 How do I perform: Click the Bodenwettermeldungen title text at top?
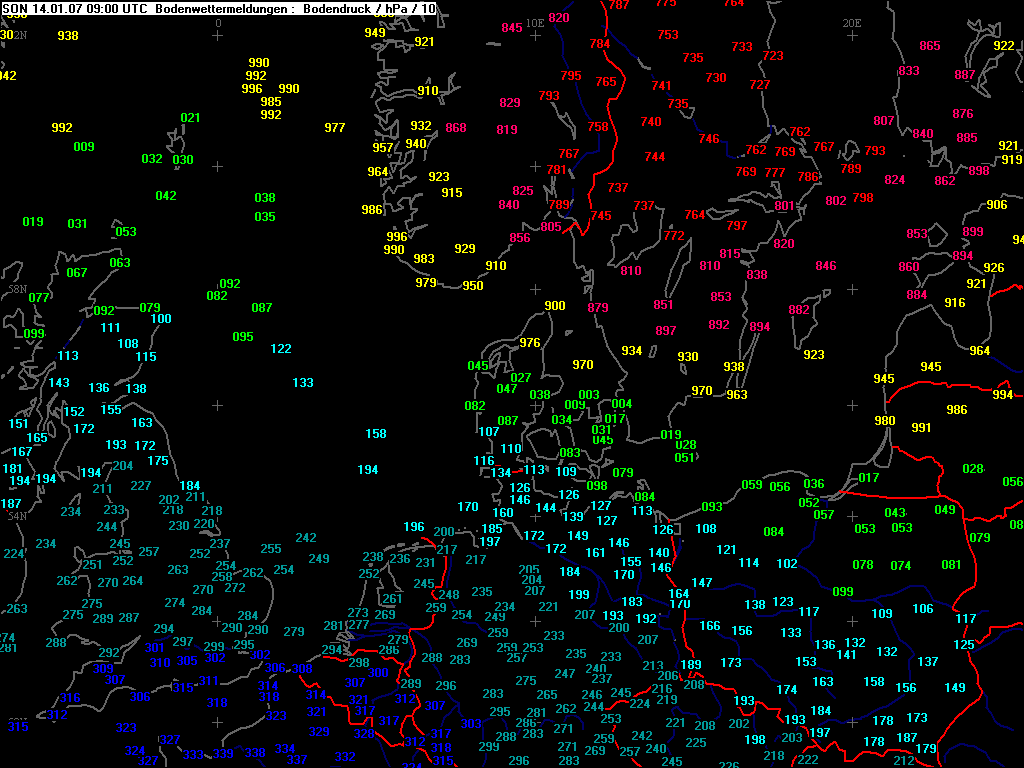tap(218, 8)
